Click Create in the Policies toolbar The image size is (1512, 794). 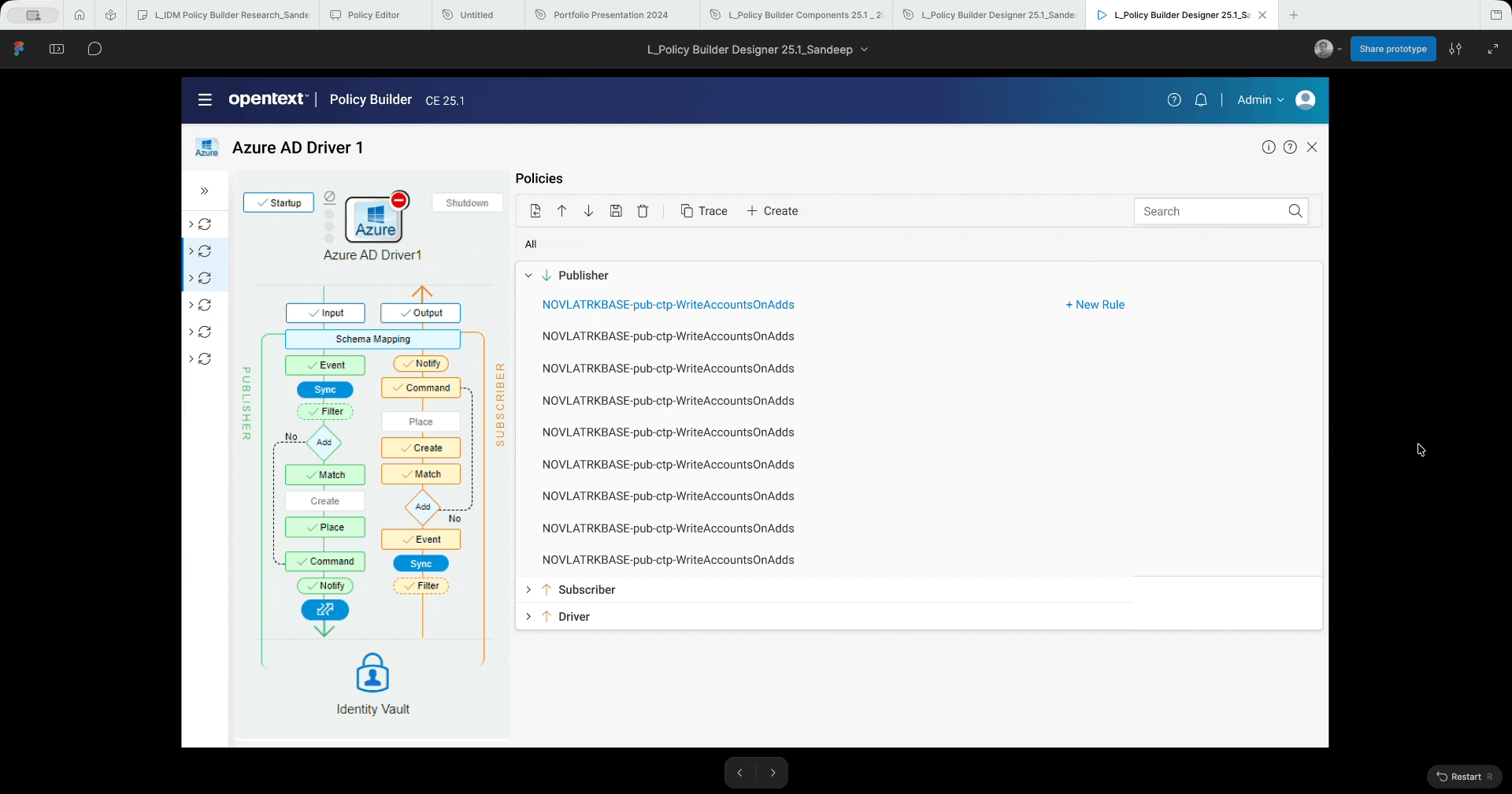773,211
